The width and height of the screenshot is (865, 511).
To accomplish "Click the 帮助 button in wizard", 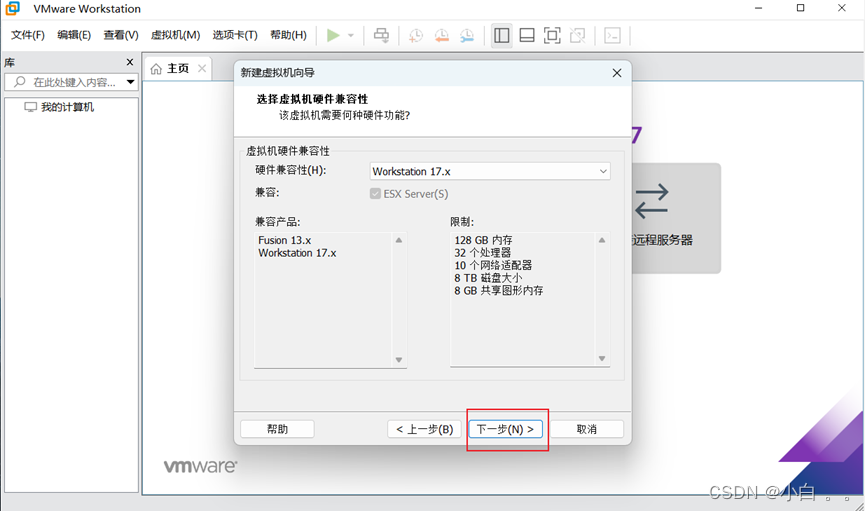I will (277, 429).
